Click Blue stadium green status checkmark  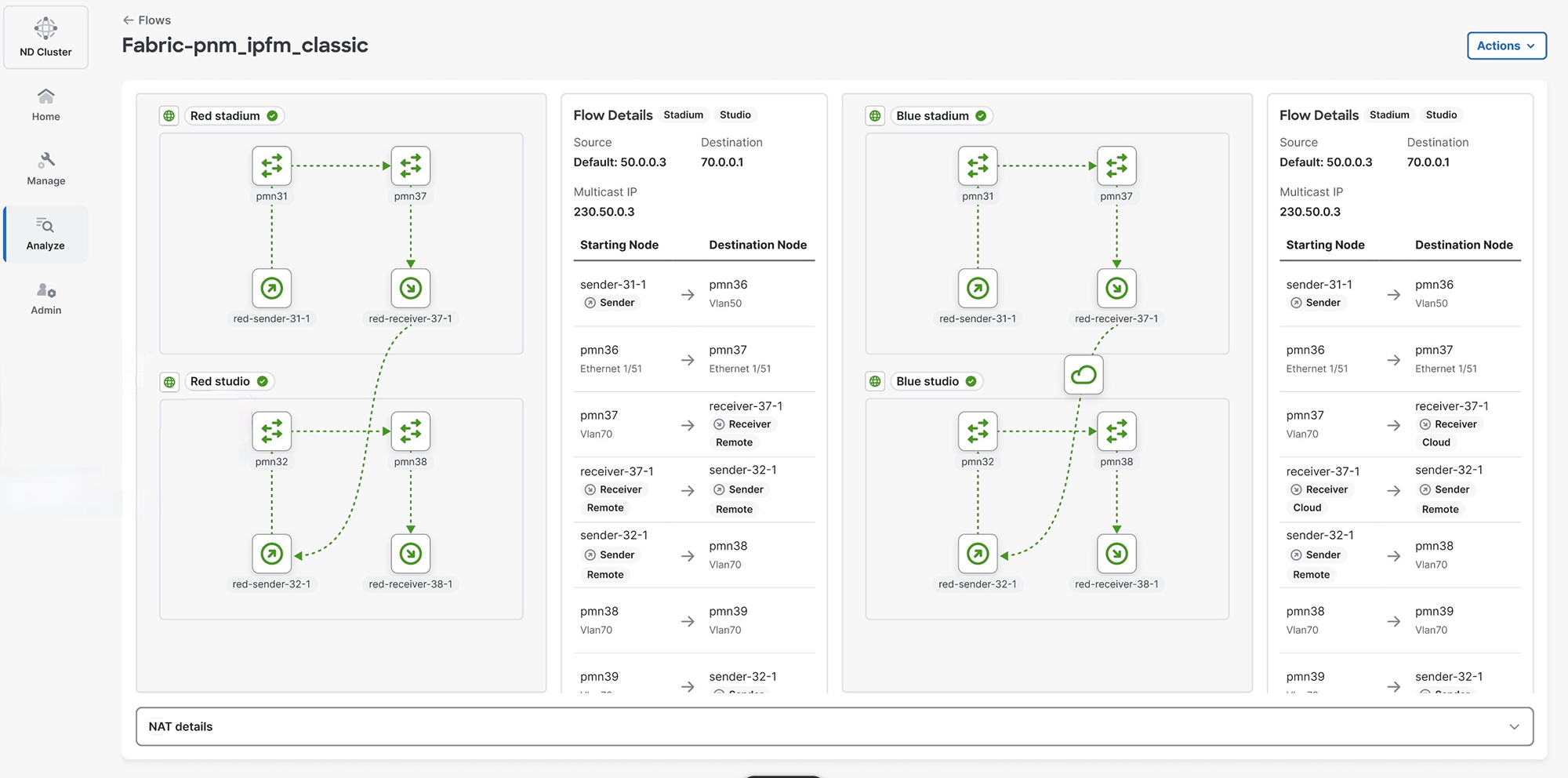pyautogui.click(x=981, y=116)
